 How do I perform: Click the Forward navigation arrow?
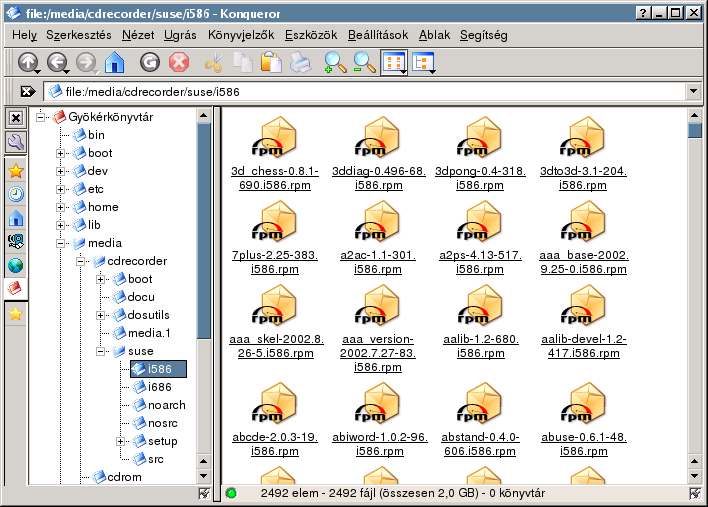coord(86,62)
